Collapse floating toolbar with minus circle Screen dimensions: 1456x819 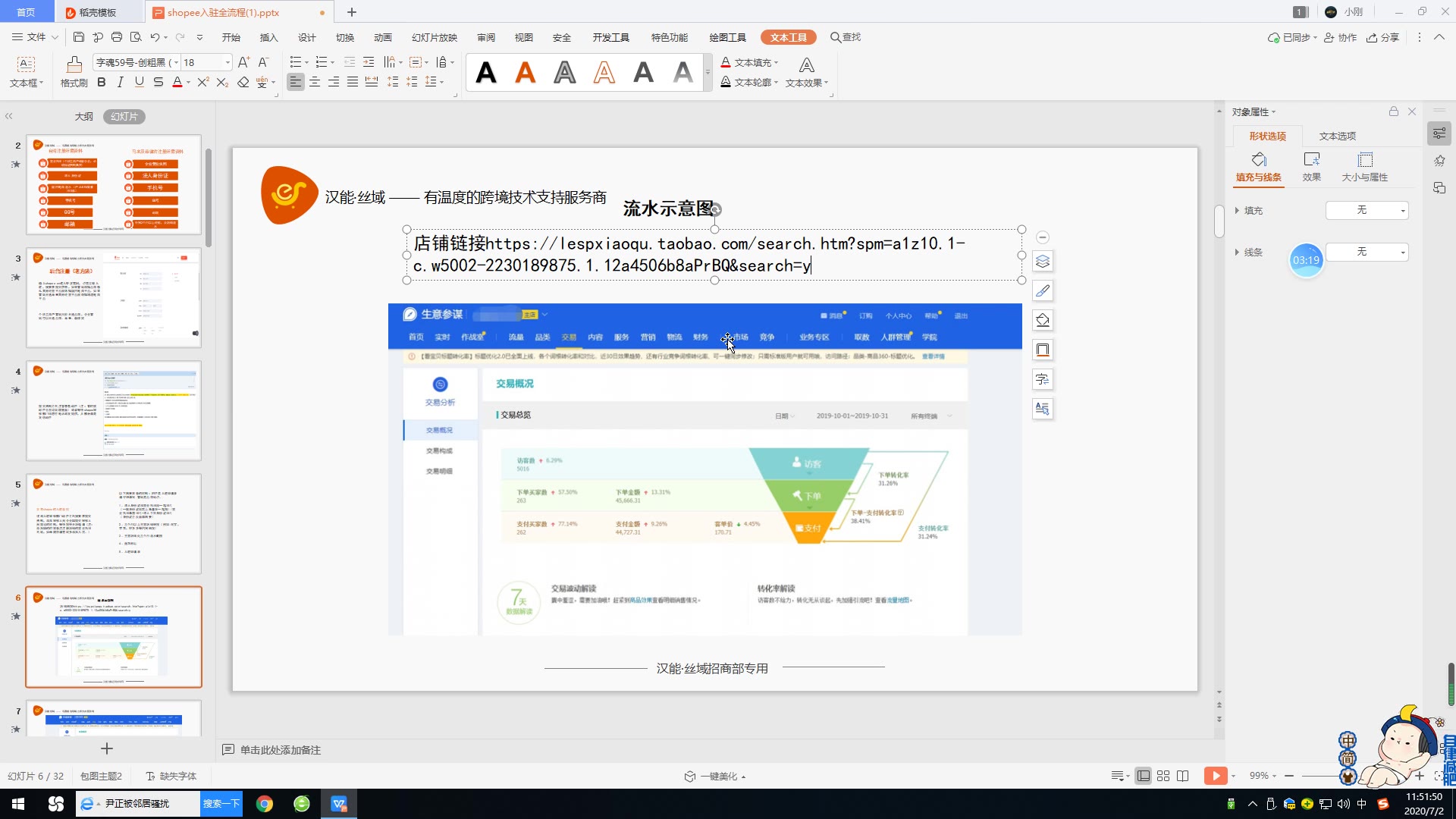(1043, 237)
